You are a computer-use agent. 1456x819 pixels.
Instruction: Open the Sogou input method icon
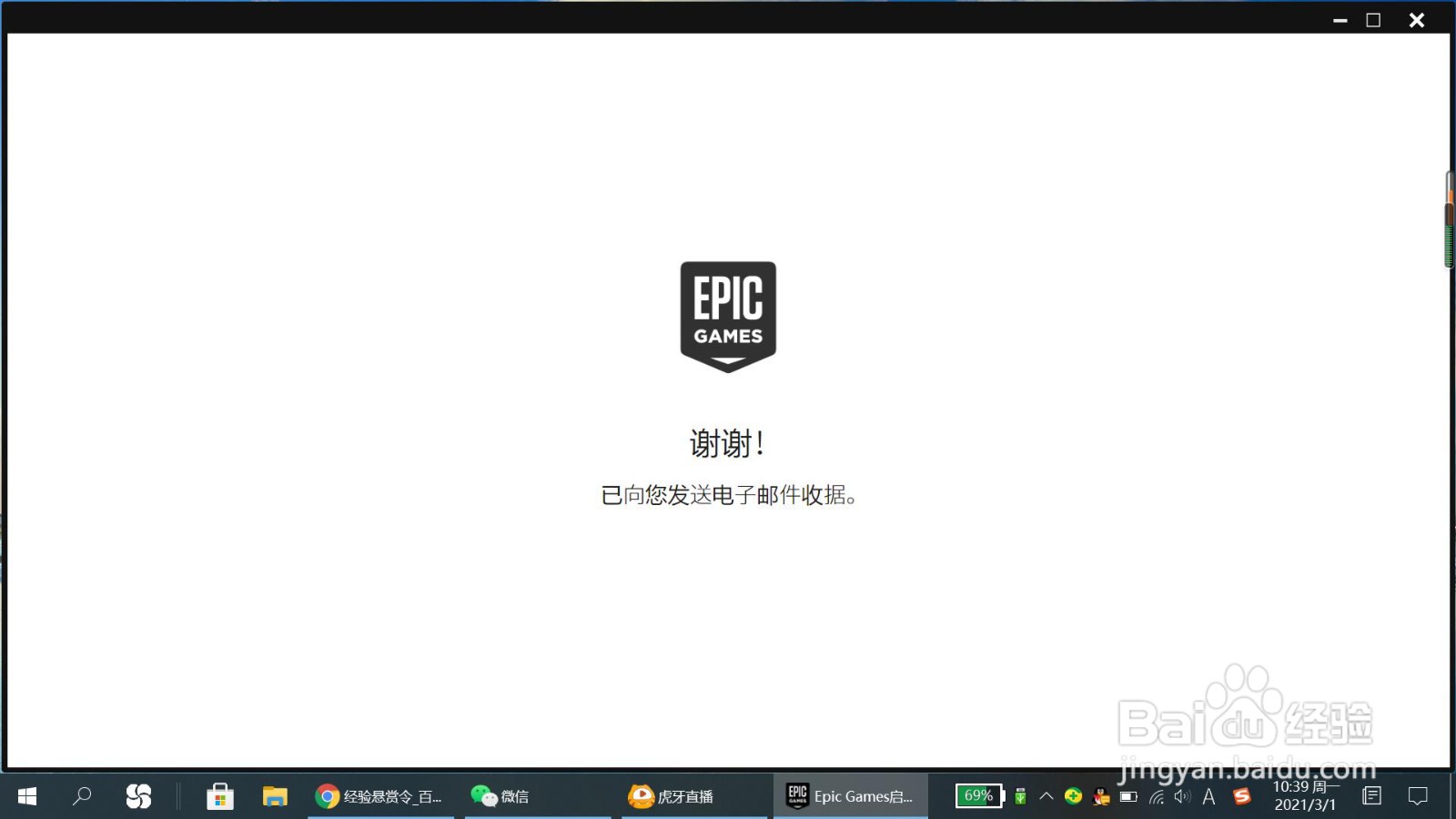point(1242,796)
